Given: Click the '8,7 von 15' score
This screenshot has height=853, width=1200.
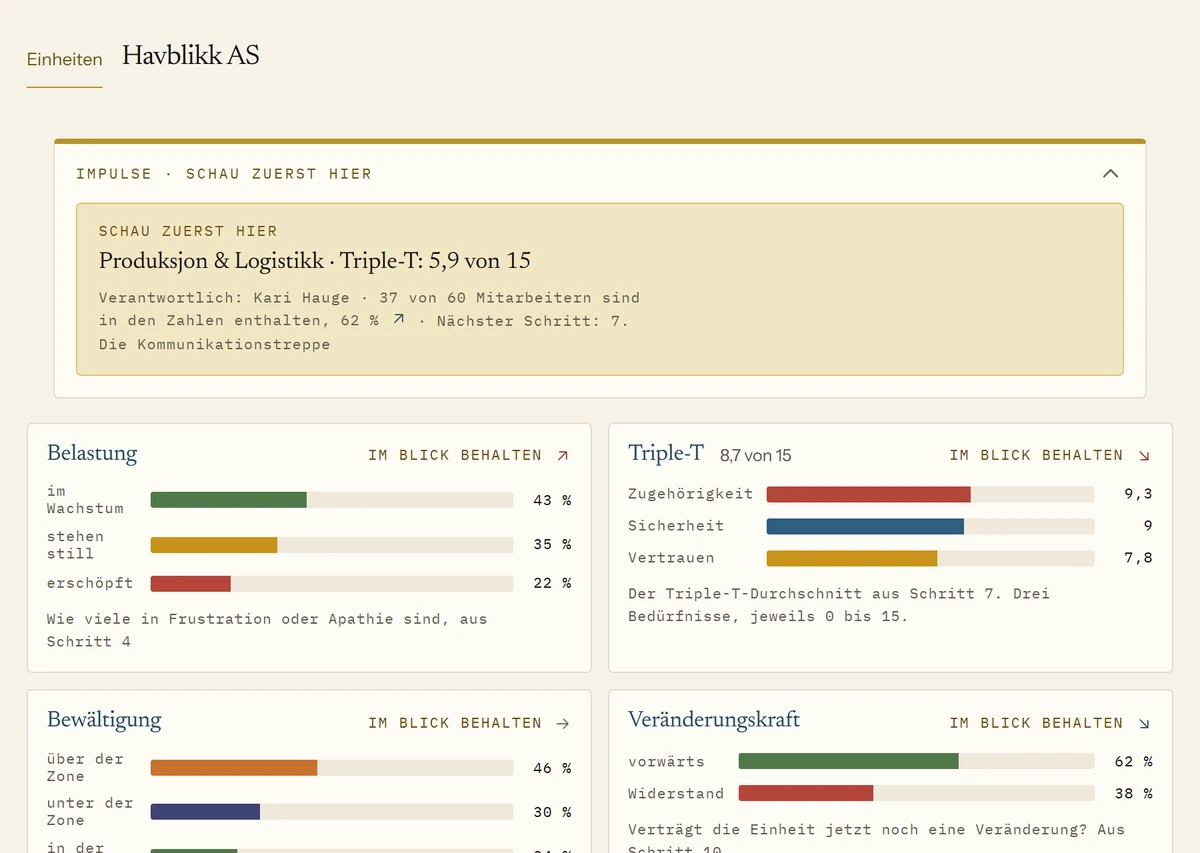Looking at the screenshot, I should pos(755,456).
